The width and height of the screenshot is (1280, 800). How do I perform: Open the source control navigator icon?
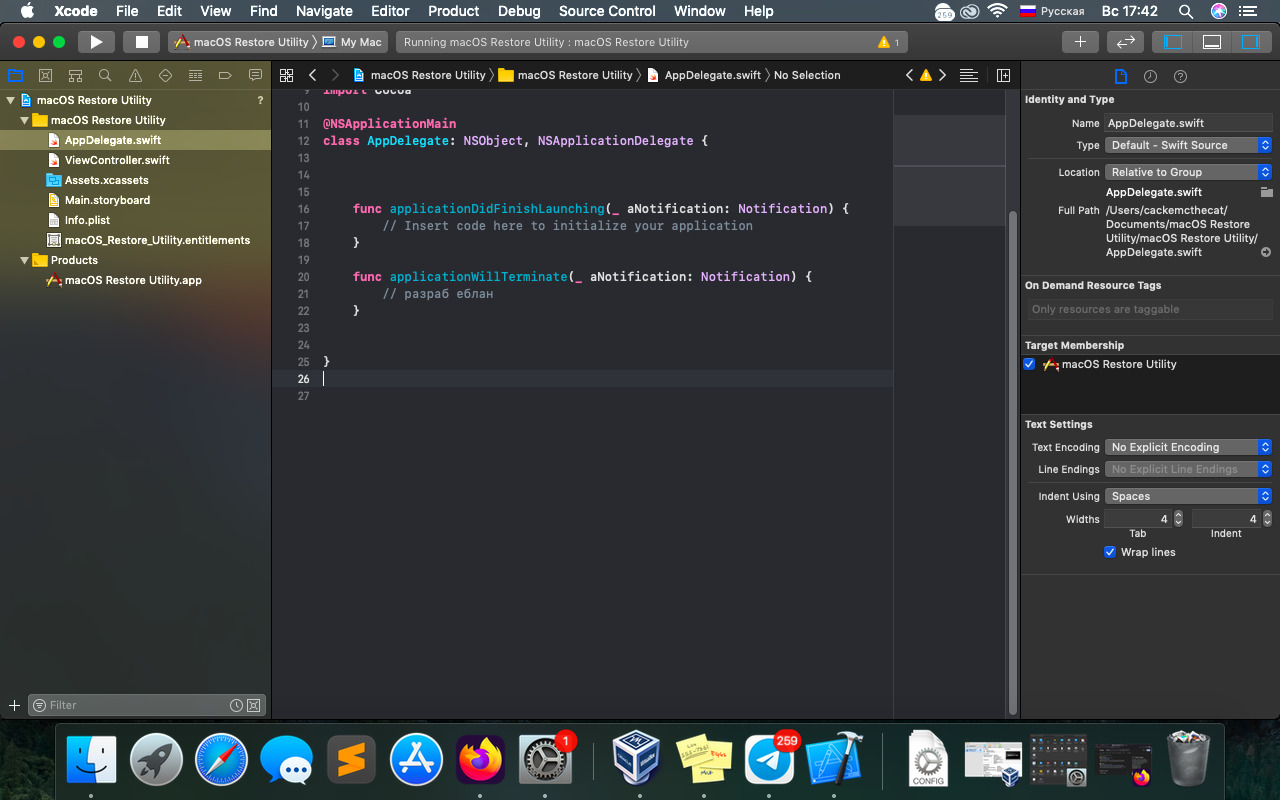point(45,76)
